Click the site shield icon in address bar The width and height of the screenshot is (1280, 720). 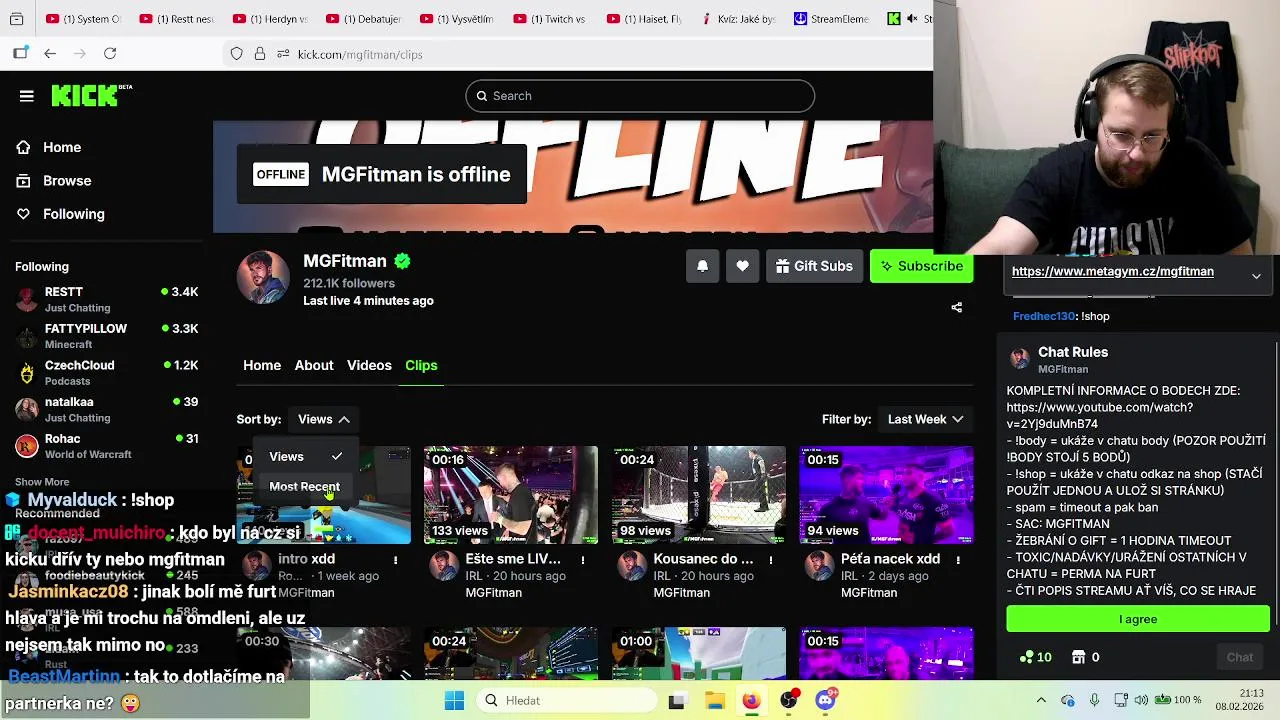pyautogui.click(x=236, y=54)
